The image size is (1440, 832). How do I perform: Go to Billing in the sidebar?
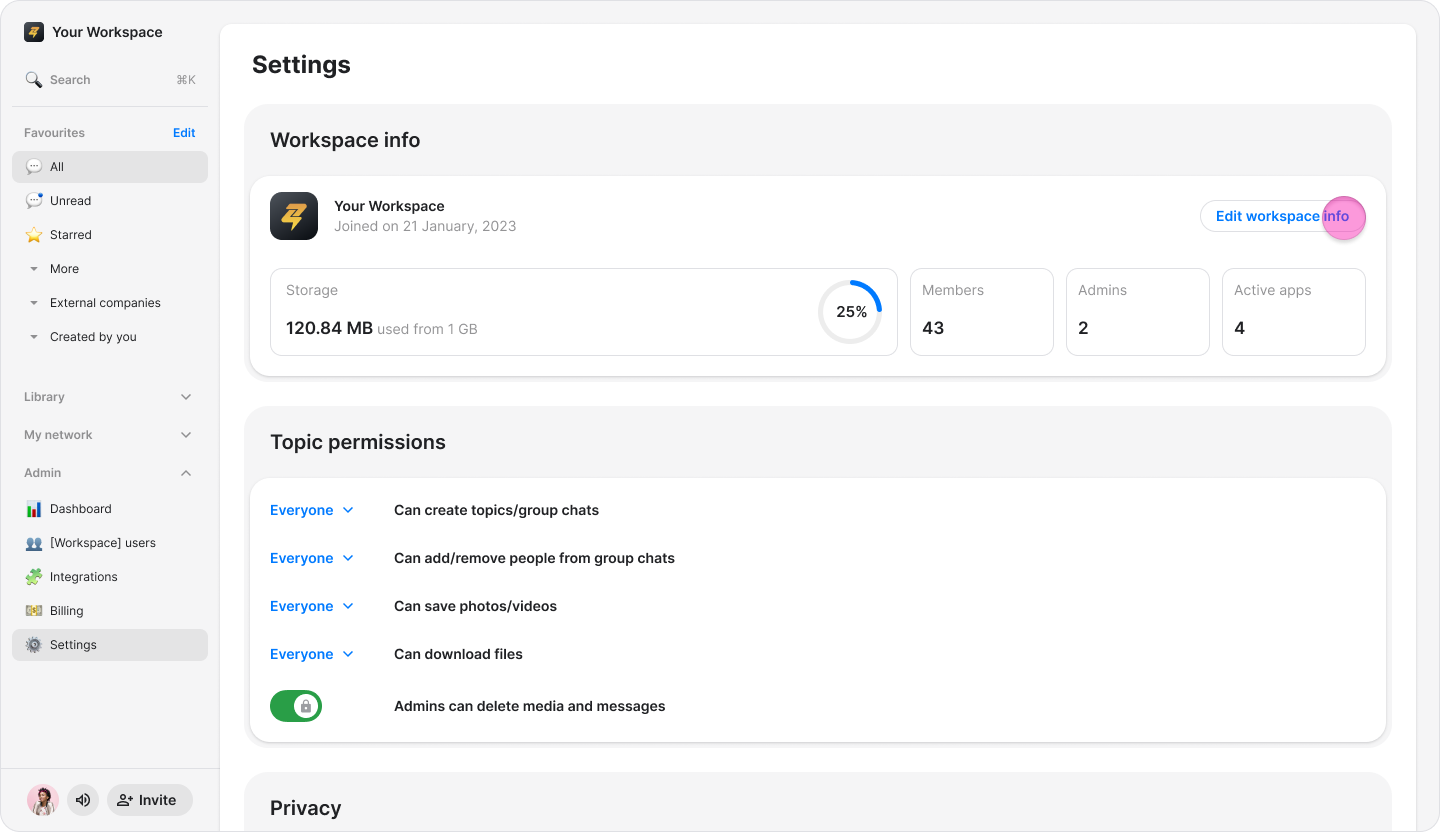[x=66, y=611]
